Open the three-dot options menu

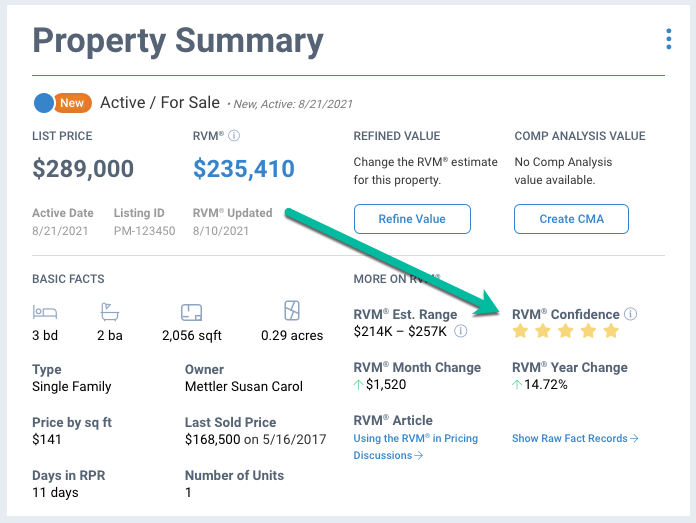669,39
